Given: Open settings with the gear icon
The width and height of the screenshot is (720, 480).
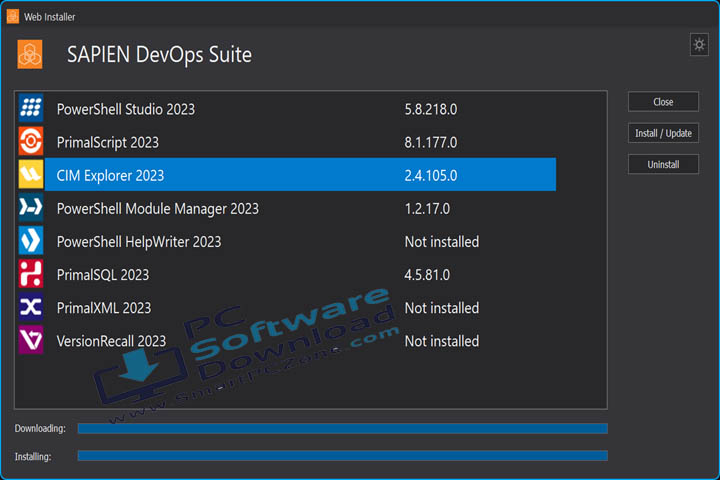Looking at the screenshot, I should 699,45.
